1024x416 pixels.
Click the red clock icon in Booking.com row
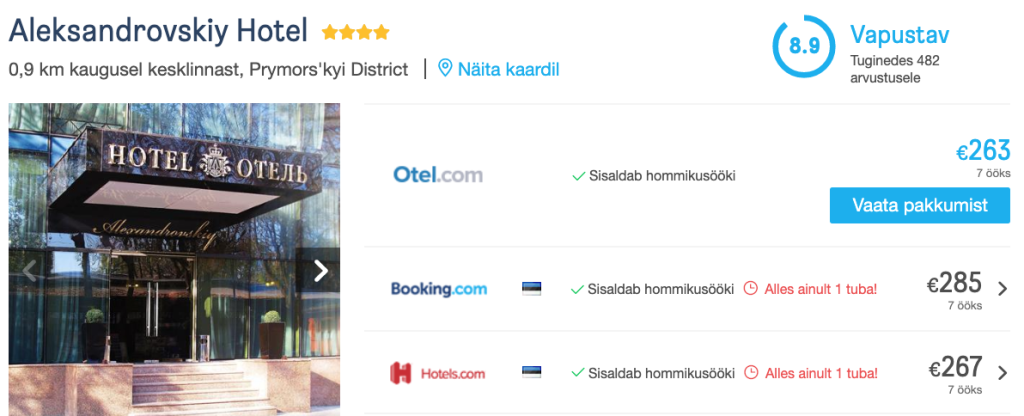pyautogui.click(x=752, y=289)
